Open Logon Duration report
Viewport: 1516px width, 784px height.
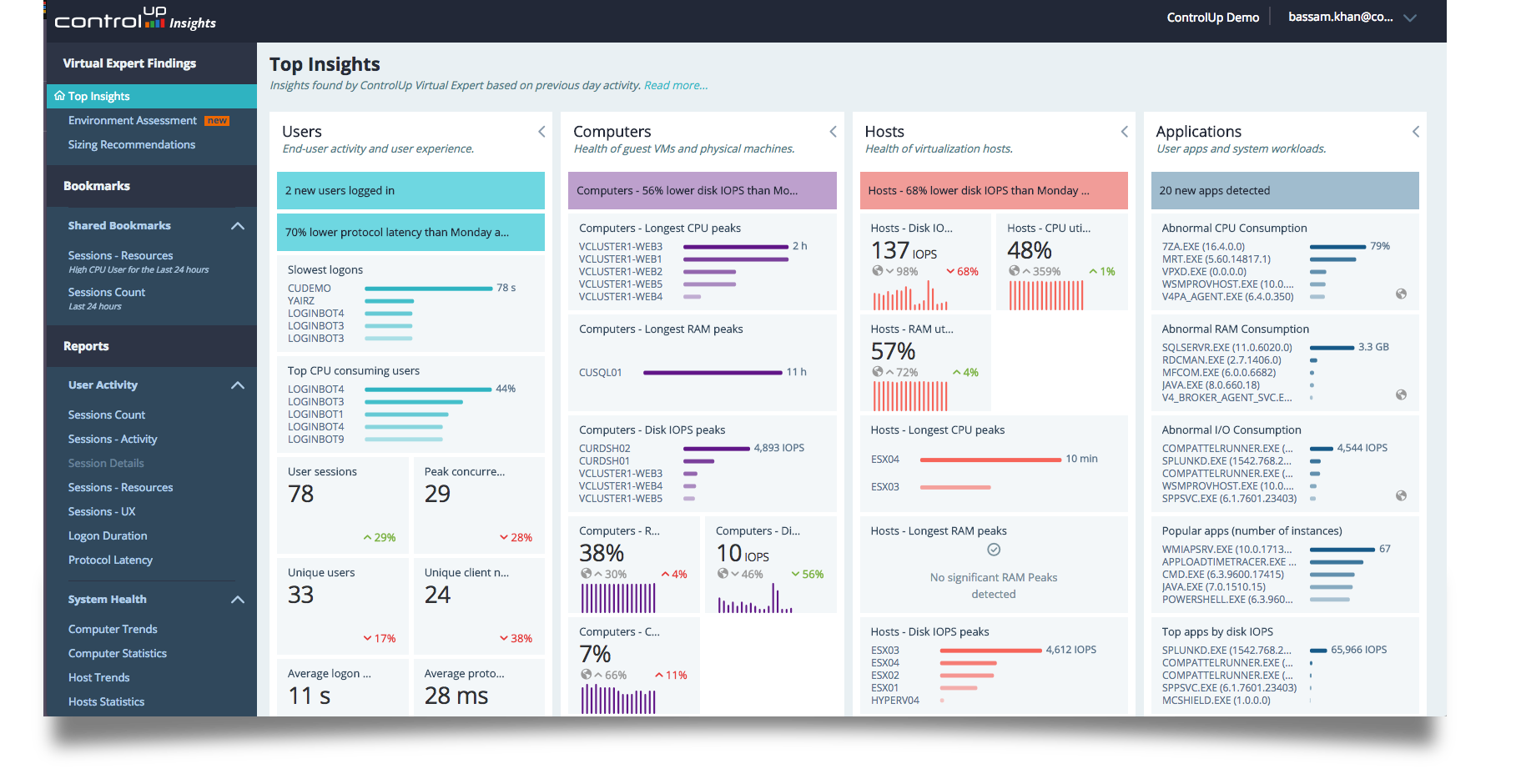108,536
